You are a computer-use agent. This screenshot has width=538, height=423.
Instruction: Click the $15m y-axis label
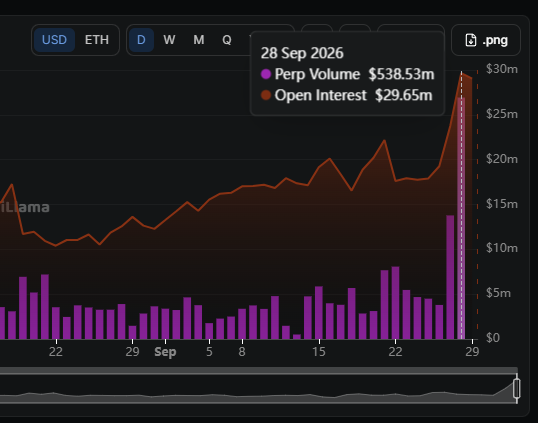[x=502, y=204]
